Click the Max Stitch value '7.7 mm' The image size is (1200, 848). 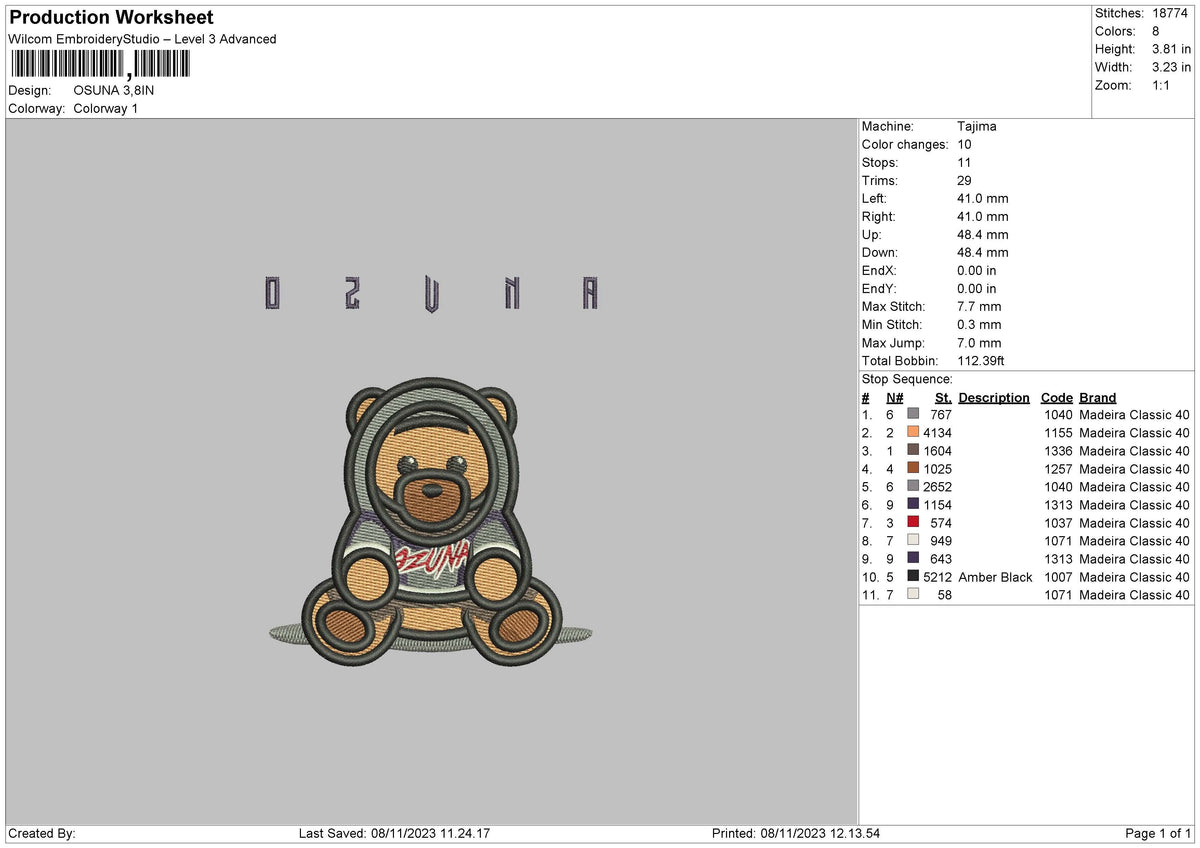pos(979,306)
